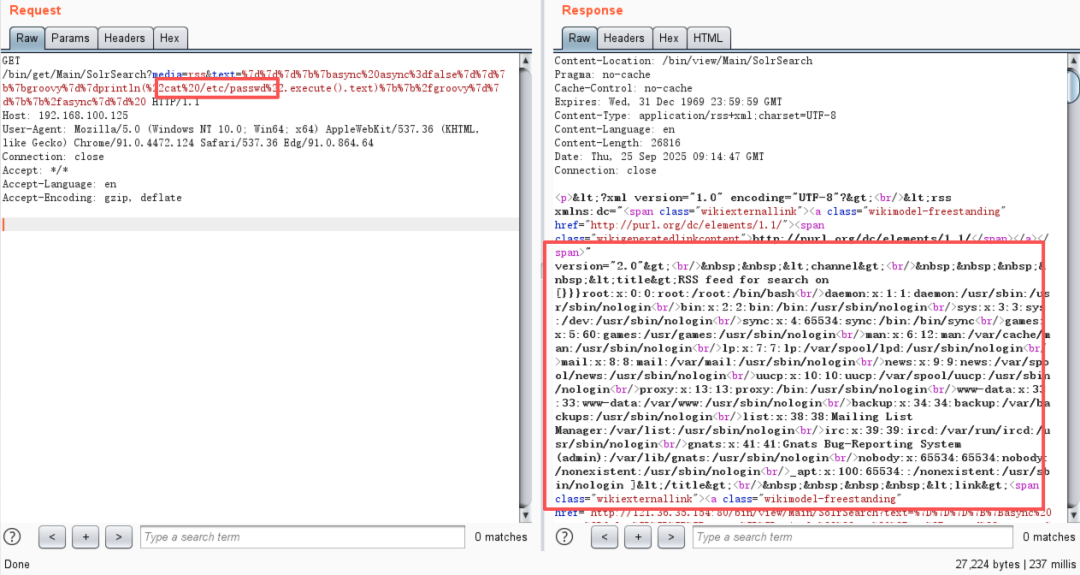Switch to Request Params tab
The height and width of the screenshot is (575, 1080).
point(70,38)
